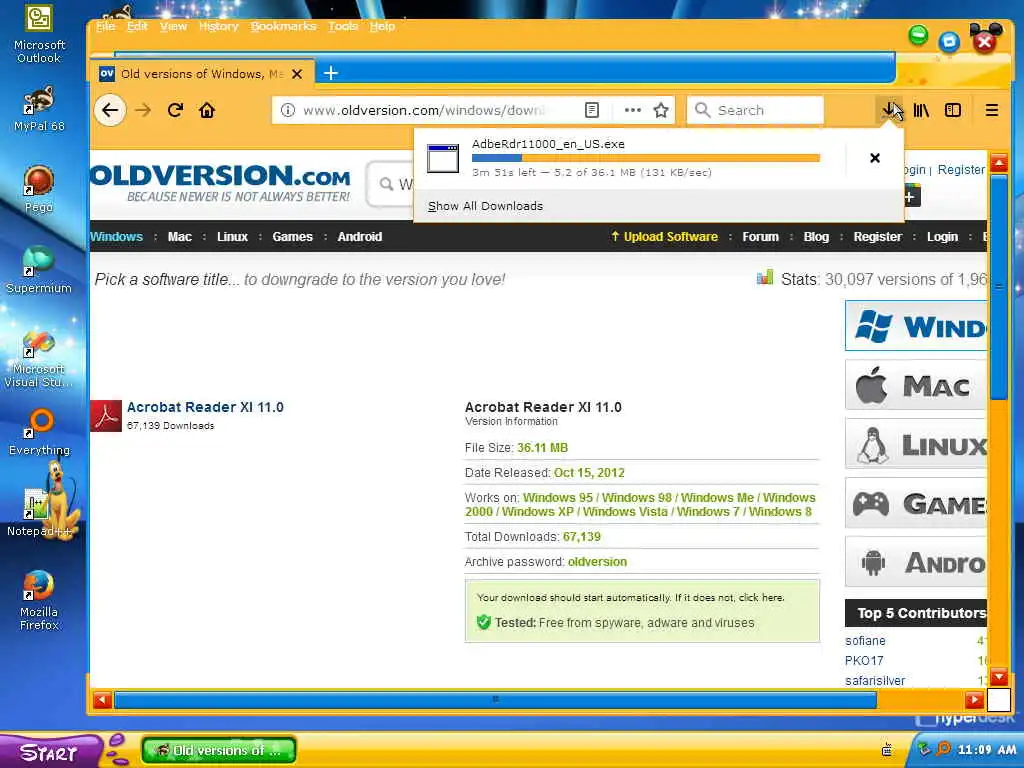The height and width of the screenshot is (768, 1024).
Task: Click horizontal scrollbar left arrow
Action: (x=102, y=700)
